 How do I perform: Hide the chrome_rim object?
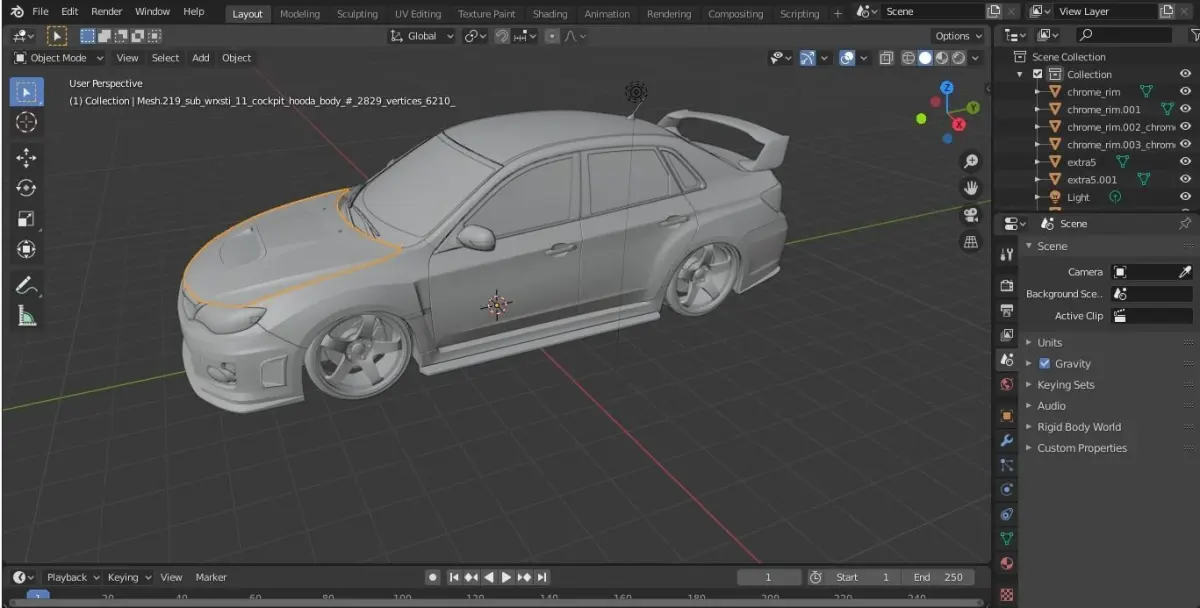pos(1185,92)
